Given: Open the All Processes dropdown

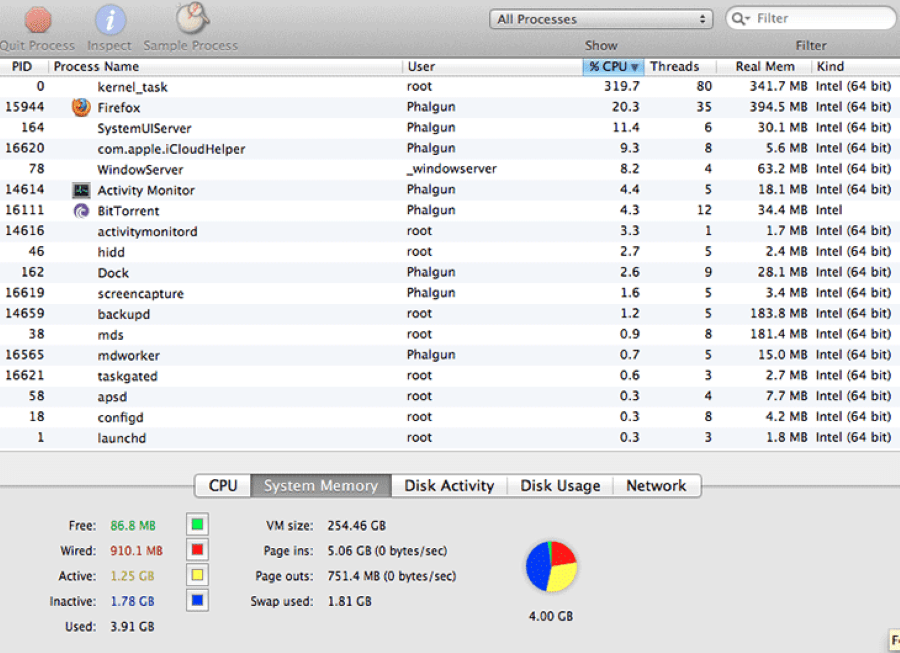Looking at the screenshot, I should [600, 18].
